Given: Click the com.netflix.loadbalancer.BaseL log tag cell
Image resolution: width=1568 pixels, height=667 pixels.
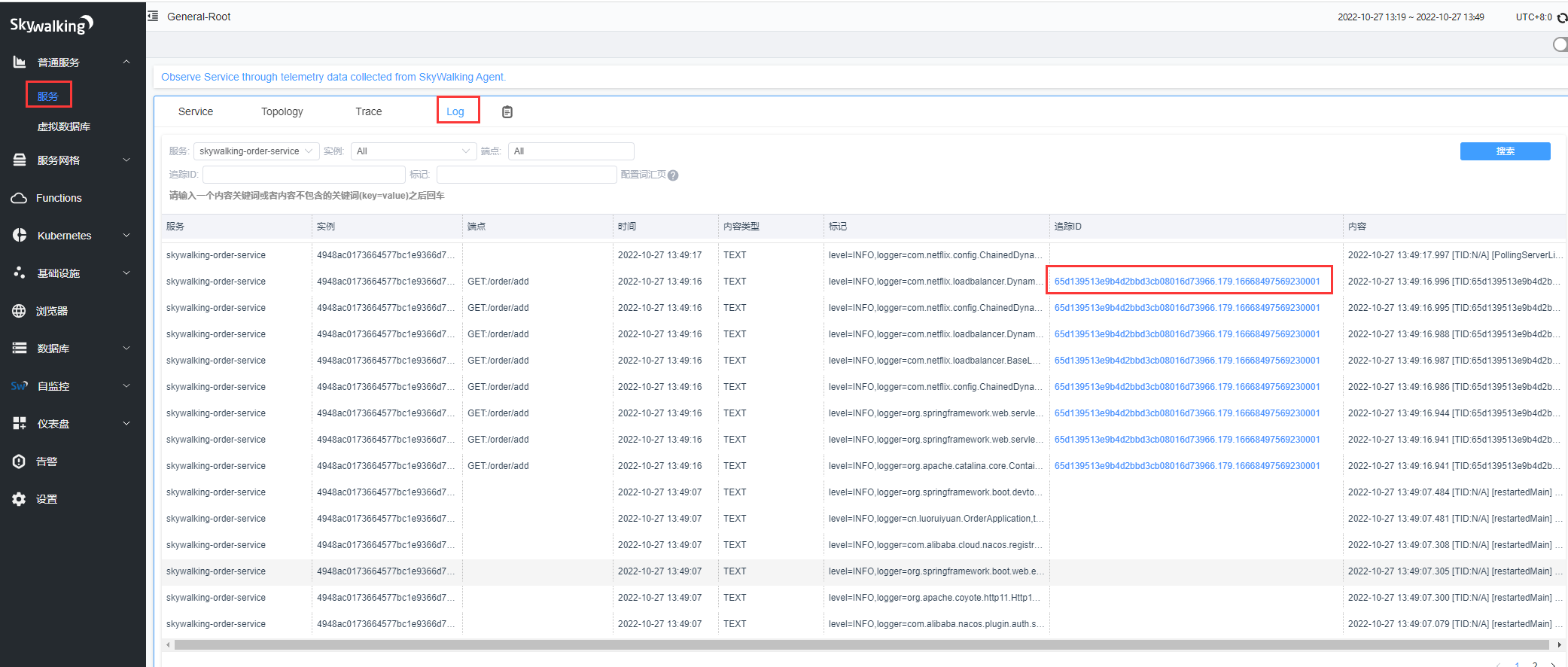Looking at the screenshot, I should pos(936,361).
